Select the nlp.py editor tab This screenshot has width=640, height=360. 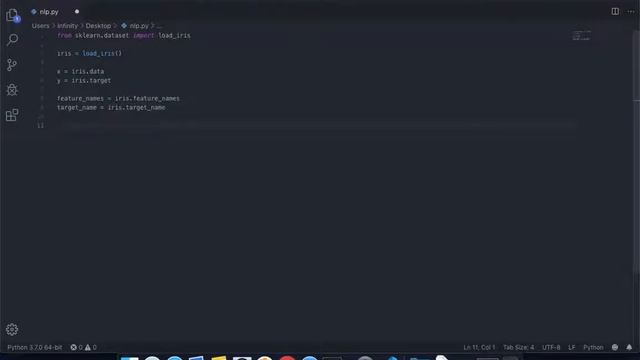49,12
